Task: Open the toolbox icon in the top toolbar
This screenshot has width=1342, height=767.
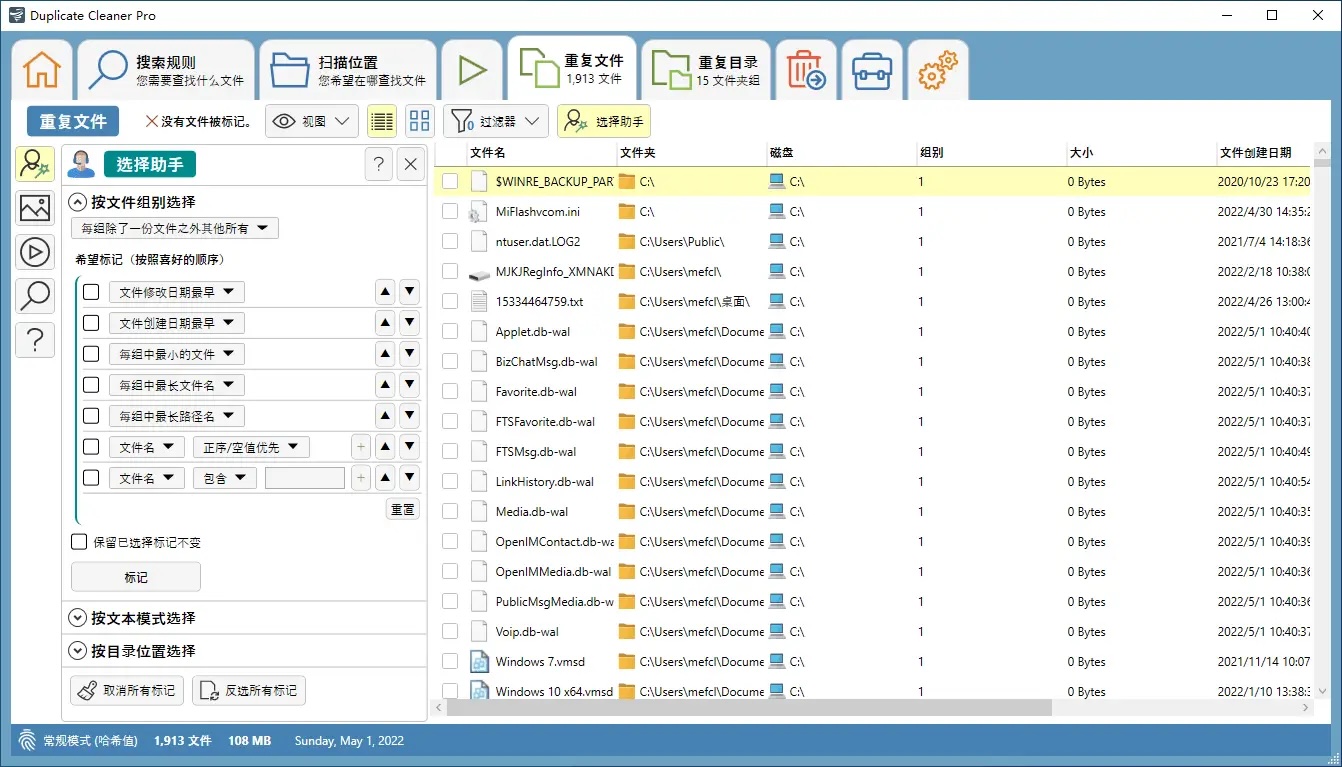Action: (871, 69)
